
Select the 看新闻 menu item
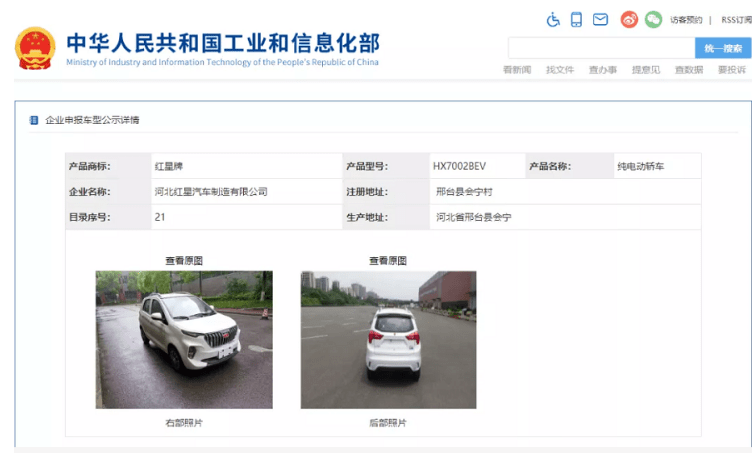[517, 70]
